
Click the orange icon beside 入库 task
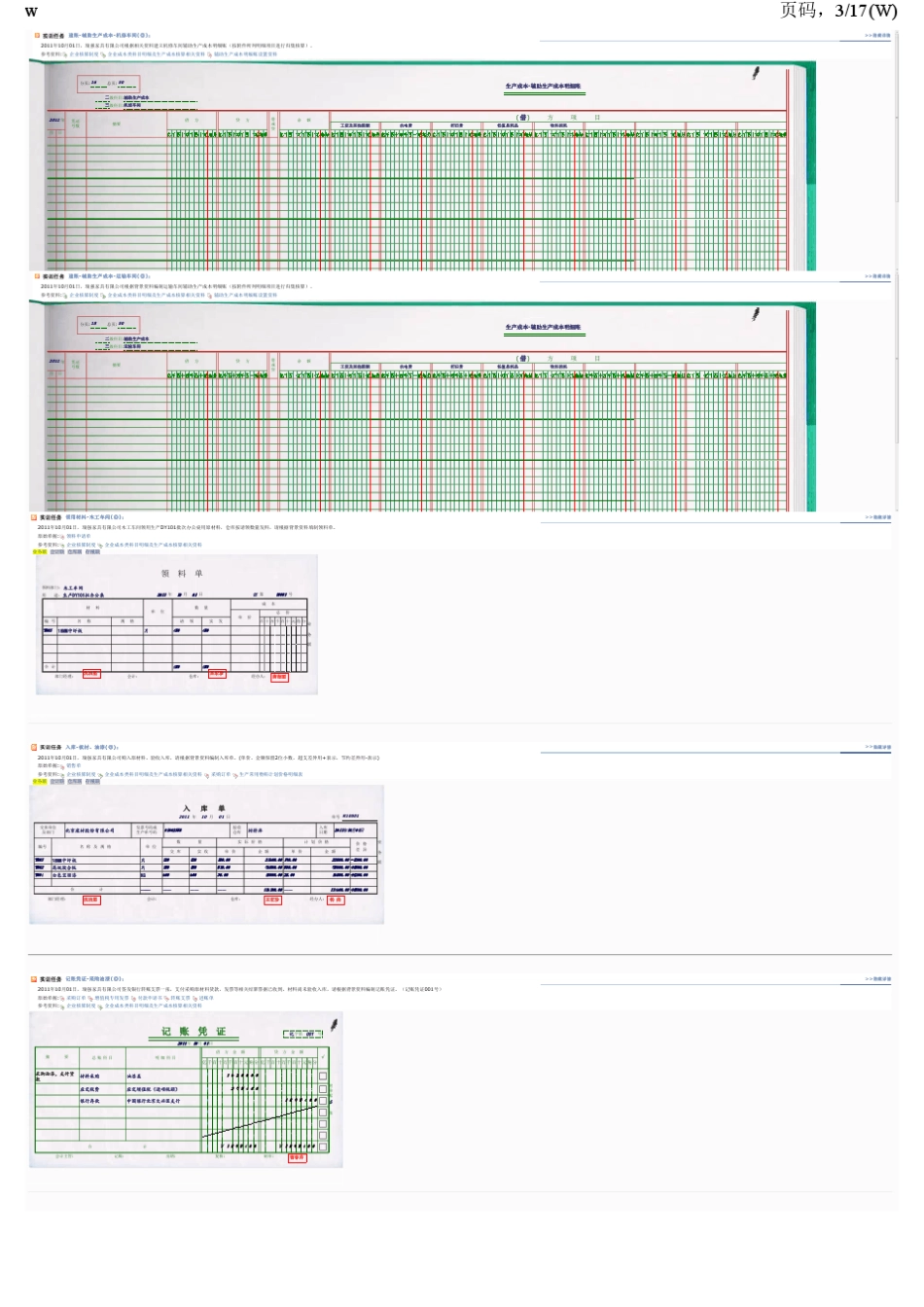point(34,748)
